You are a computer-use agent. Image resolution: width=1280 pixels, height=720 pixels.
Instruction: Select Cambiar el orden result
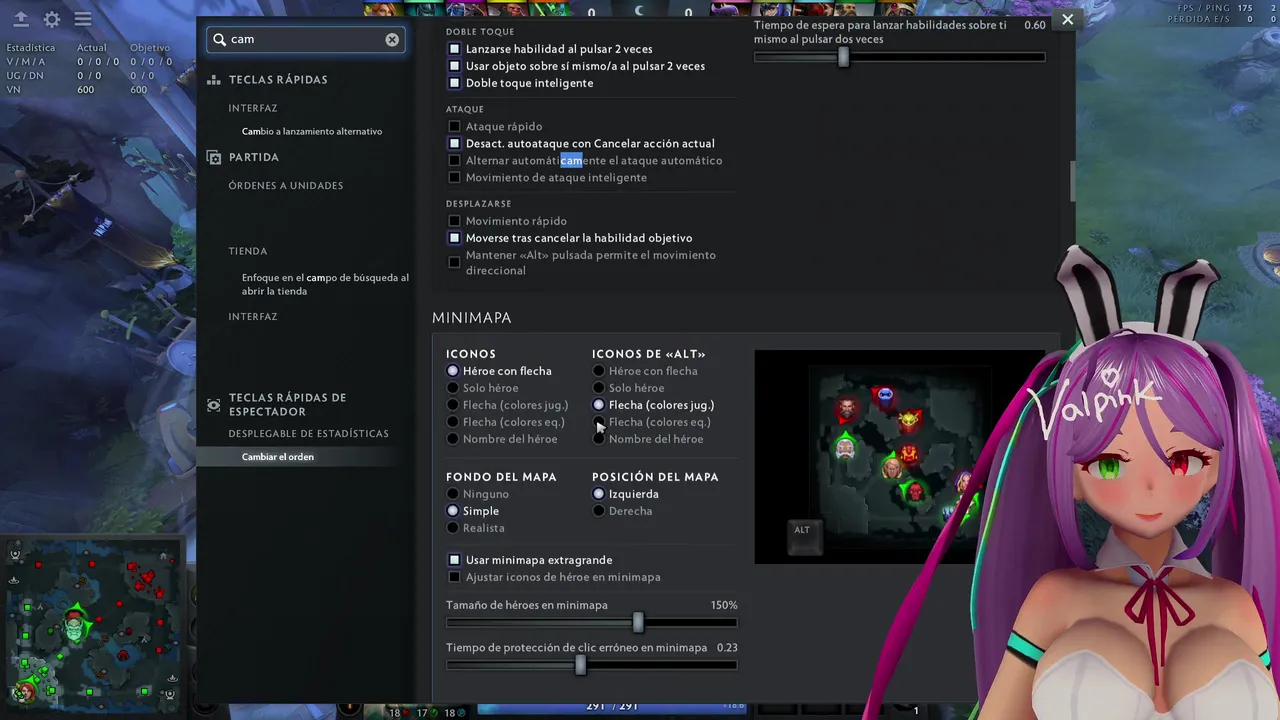(x=278, y=457)
